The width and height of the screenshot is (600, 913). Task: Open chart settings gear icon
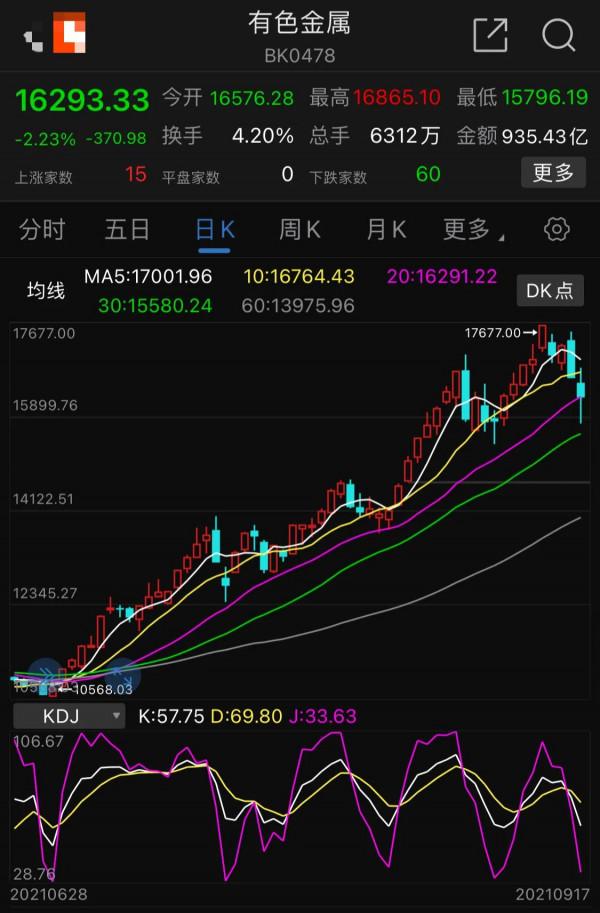click(x=556, y=229)
